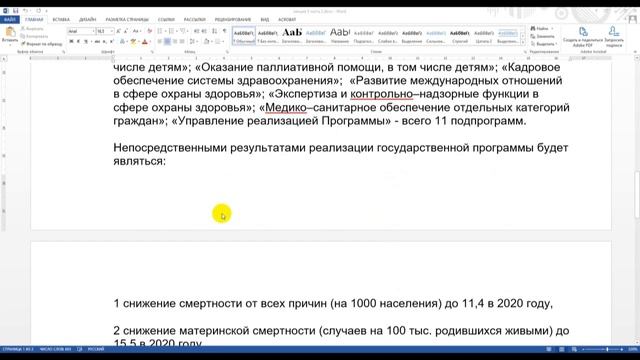
Task: Click the Text Effects icon
Action: (x=122, y=41)
